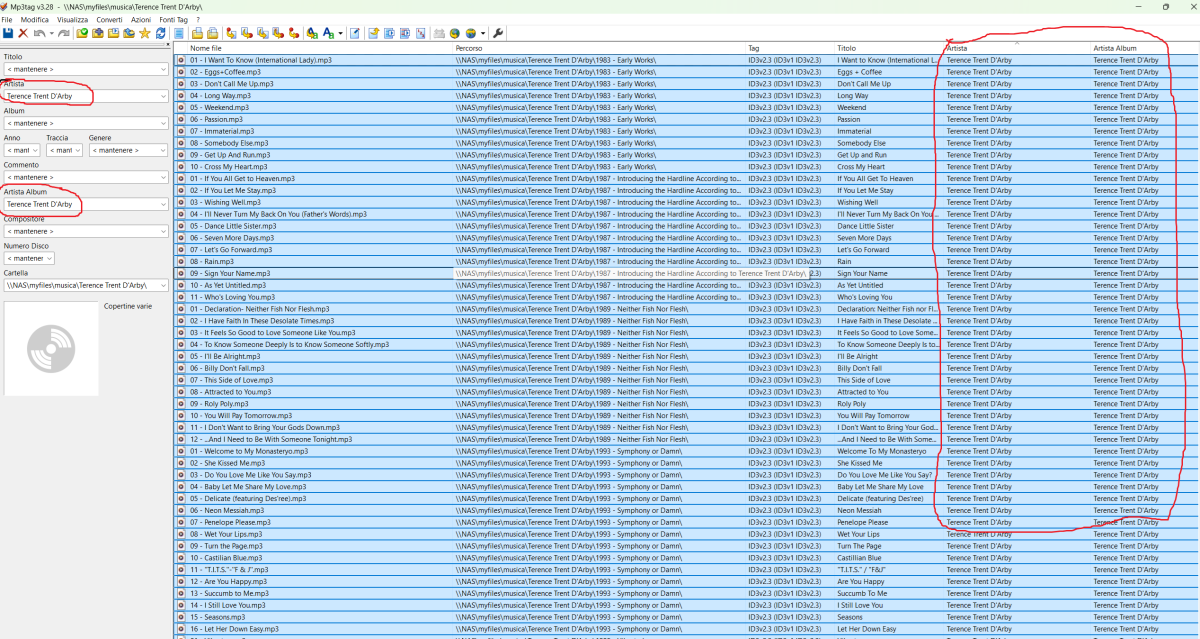
Task: Open the Extended Tags view icon
Action: click(x=178, y=33)
